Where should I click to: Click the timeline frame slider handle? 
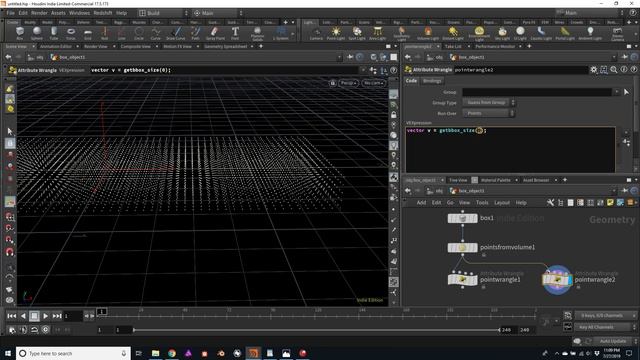[102, 312]
